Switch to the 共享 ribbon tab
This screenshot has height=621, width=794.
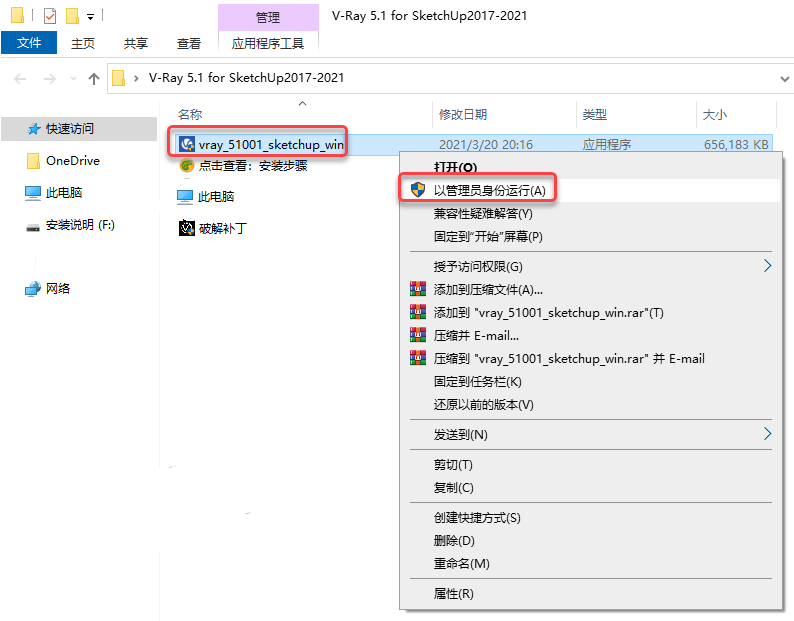(136, 44)
